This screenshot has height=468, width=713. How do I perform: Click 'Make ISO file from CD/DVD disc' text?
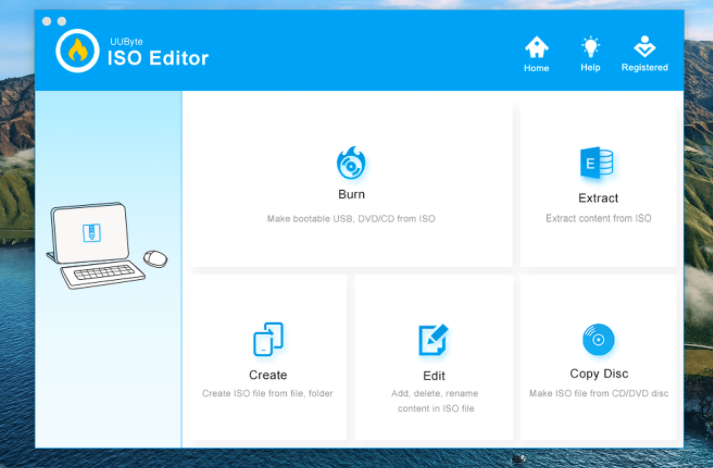pos(599,393)
